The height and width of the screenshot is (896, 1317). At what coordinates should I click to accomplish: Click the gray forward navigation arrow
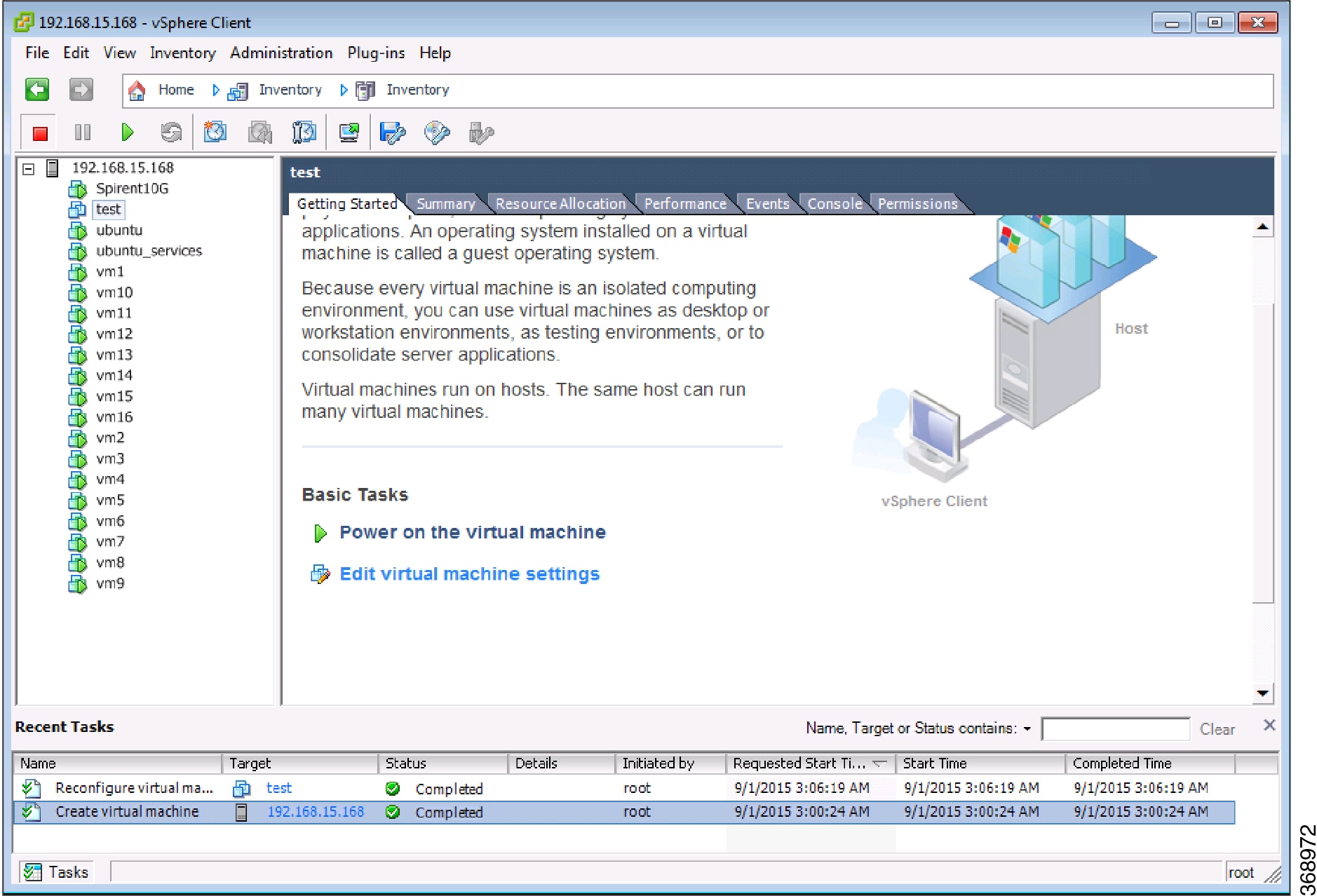pos(81,90)
